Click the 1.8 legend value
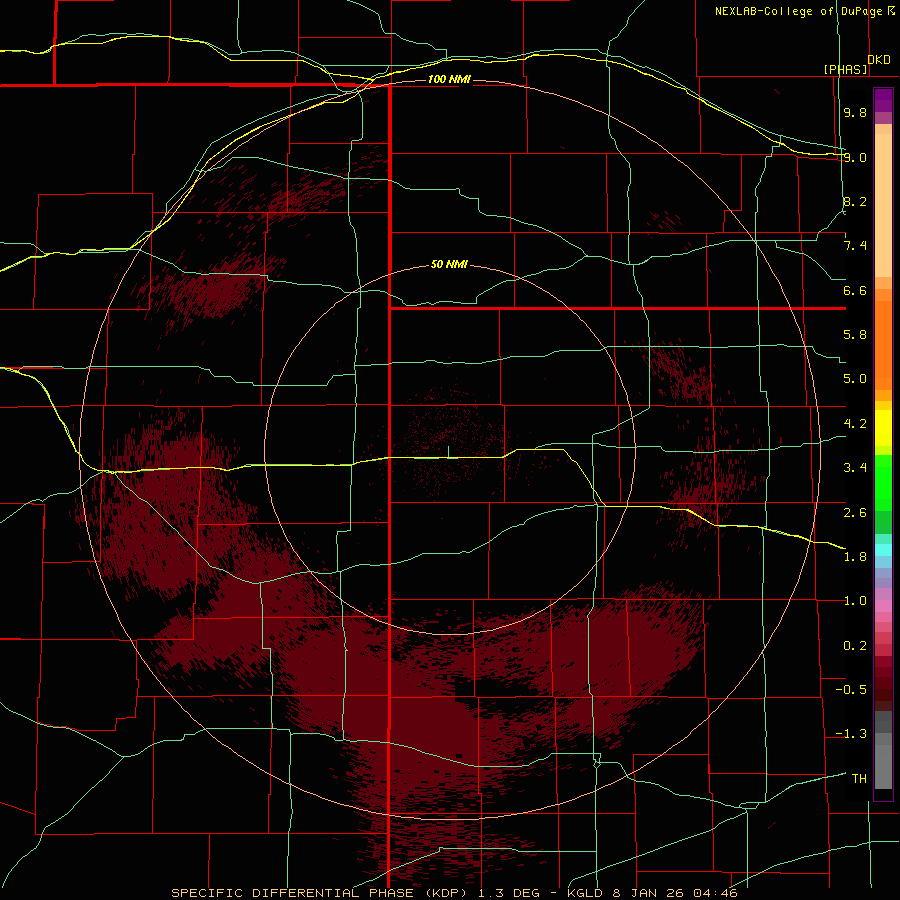The height and width of the screenshot is (900, 900). 855,557
